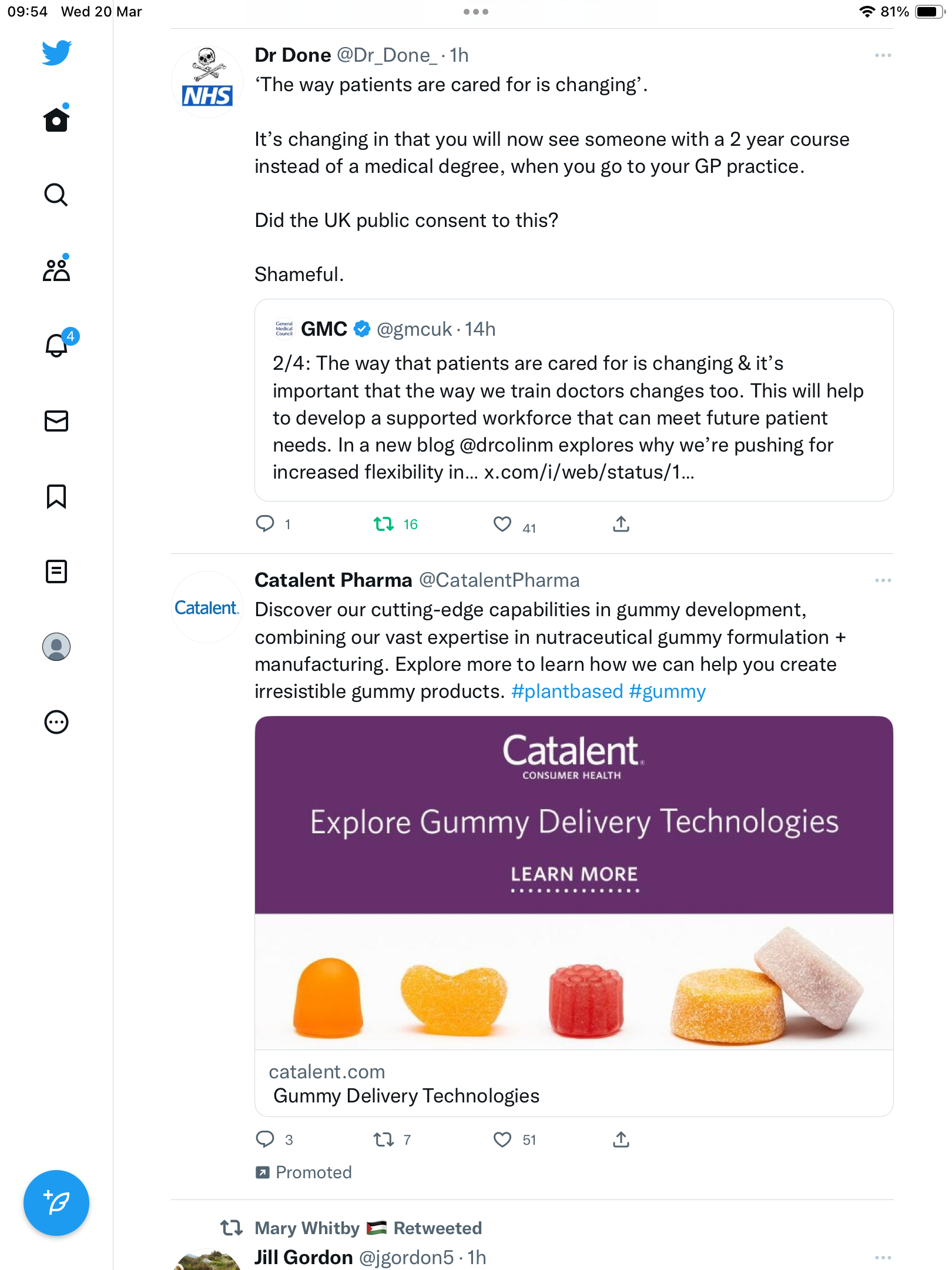Viewport: 952px width, 1270px height.
Task: Open the #plantbased hashtag
Action: click(x=567, y=691)
